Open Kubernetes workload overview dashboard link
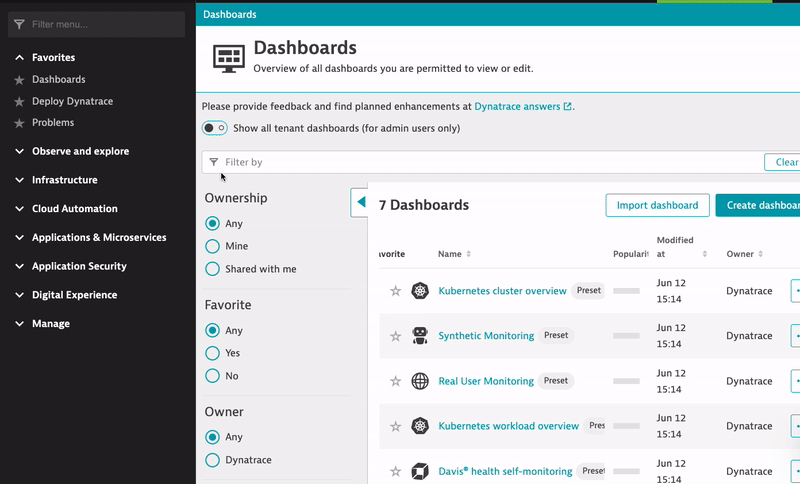Viewport: 800px width, 484px height. click(509, 426)
